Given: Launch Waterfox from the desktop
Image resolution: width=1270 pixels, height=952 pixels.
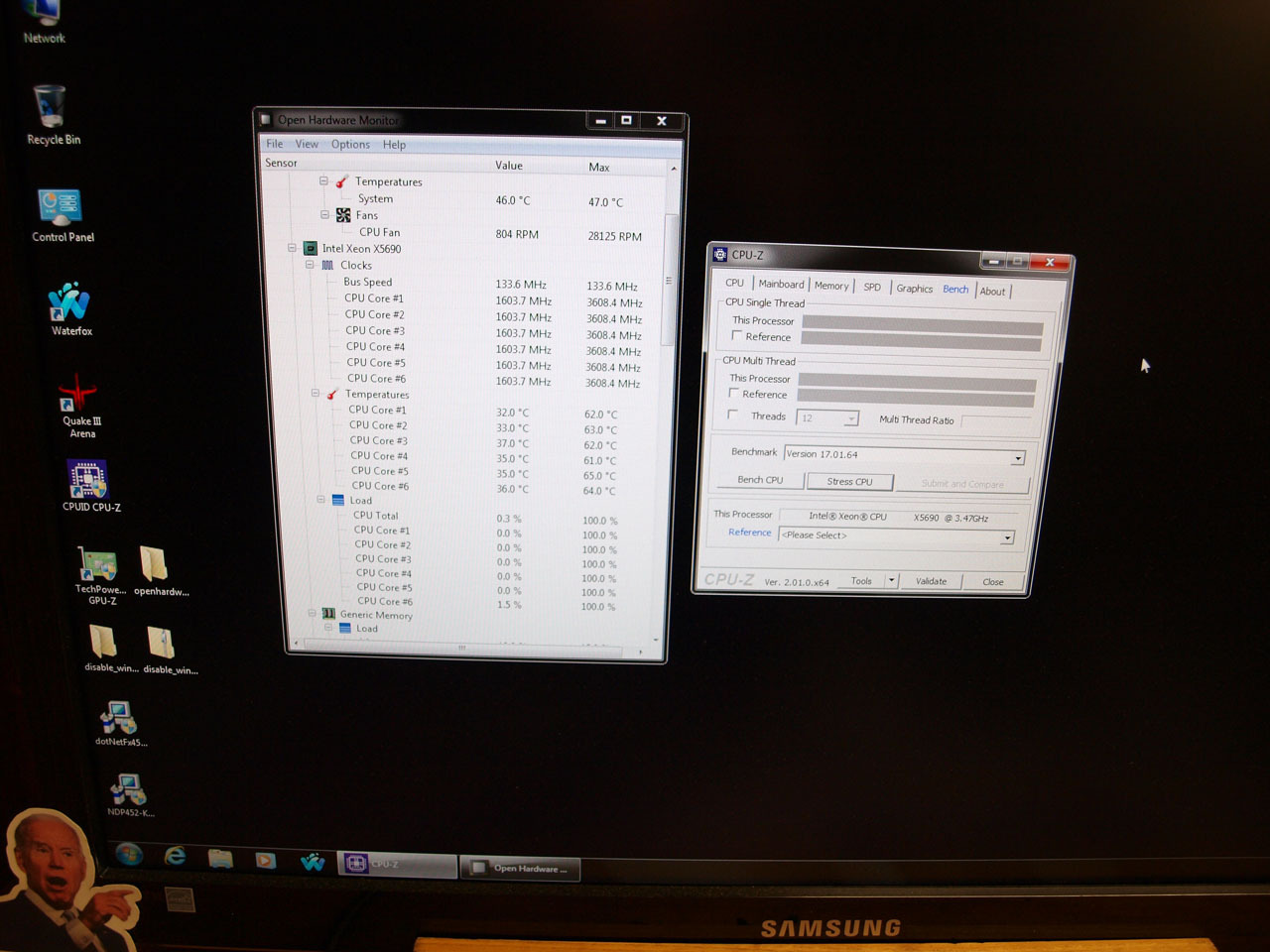Looking at the screenshot, I should point(70,309).
